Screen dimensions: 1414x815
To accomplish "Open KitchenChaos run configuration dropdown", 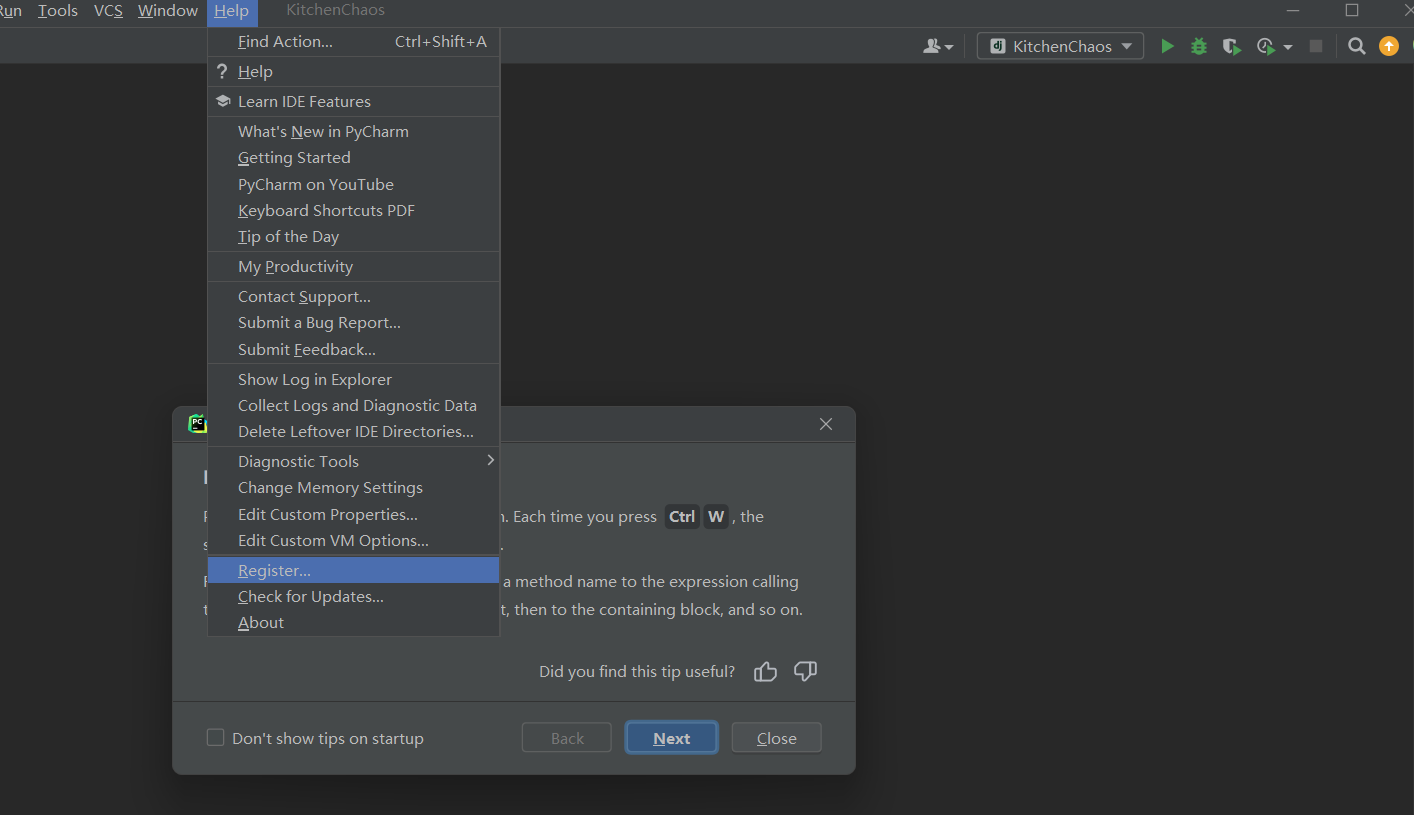I will click(x=1060, y=46).
